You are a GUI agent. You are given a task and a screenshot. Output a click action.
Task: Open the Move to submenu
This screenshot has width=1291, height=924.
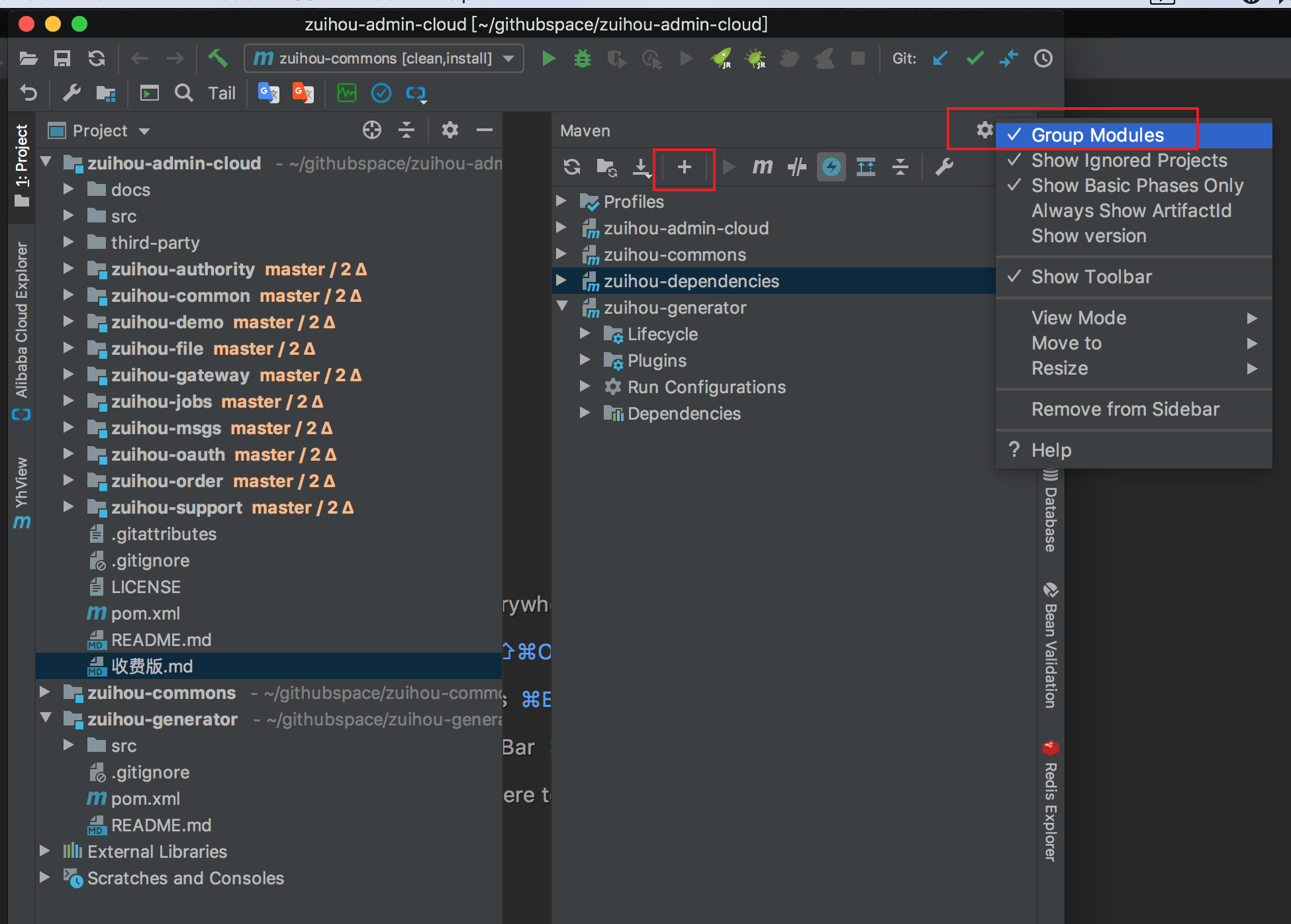pos(1133,343)
